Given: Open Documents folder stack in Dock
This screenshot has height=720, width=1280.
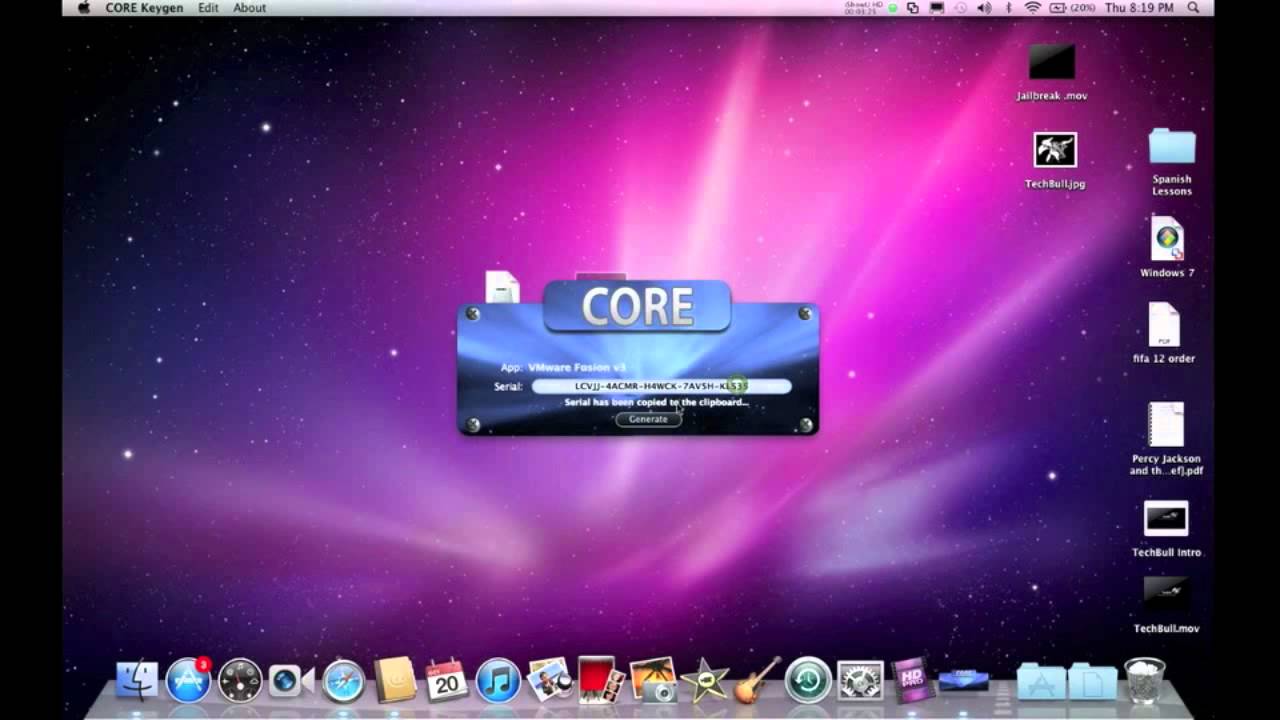Looking at the screenshot, I should point(1092,681).
